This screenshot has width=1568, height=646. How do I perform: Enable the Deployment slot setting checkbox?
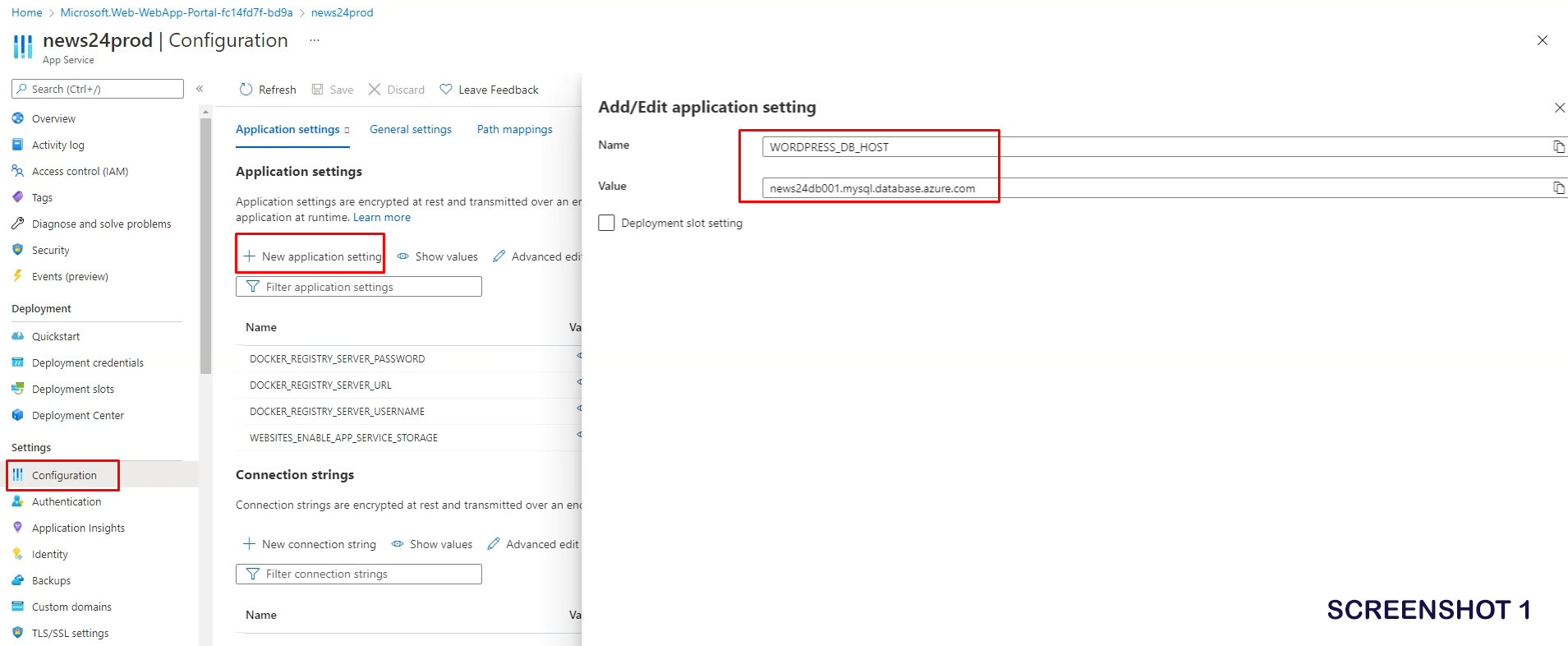coord(607,224)
